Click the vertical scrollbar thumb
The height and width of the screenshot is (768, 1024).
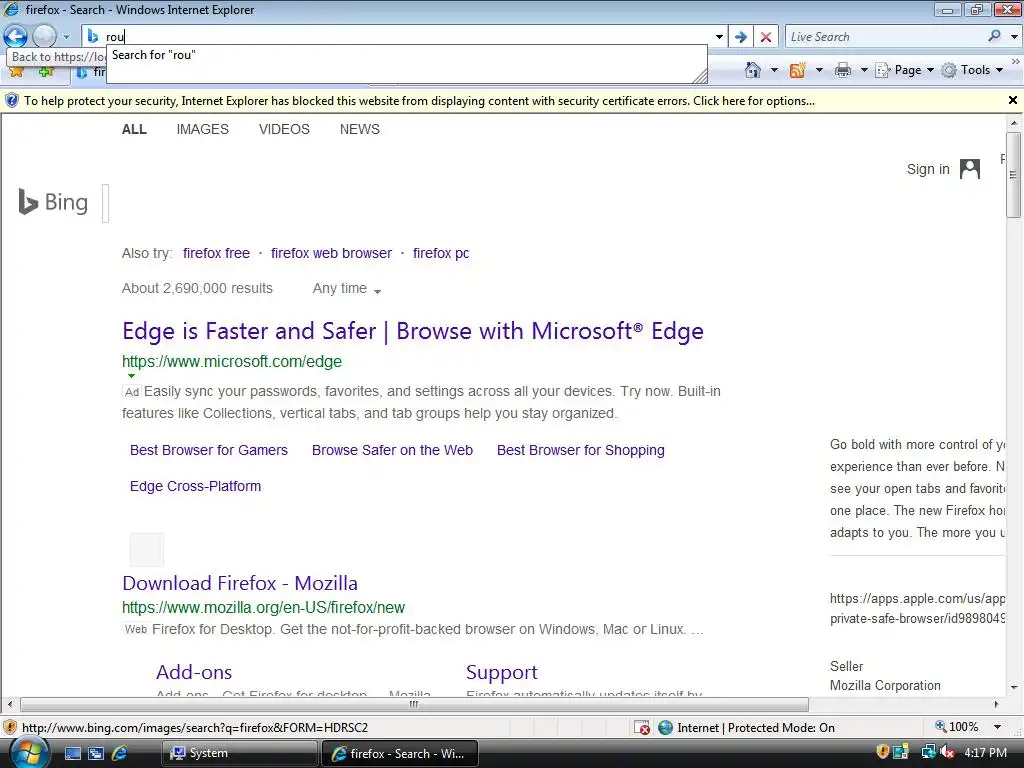pyautogui.click(x=1014, y=174)
